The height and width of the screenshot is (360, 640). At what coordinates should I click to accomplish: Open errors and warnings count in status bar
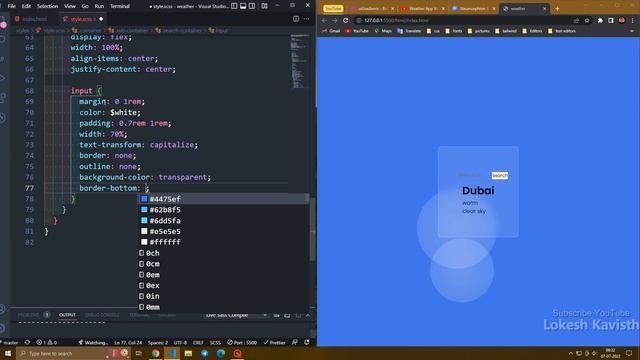pos(47,342)
